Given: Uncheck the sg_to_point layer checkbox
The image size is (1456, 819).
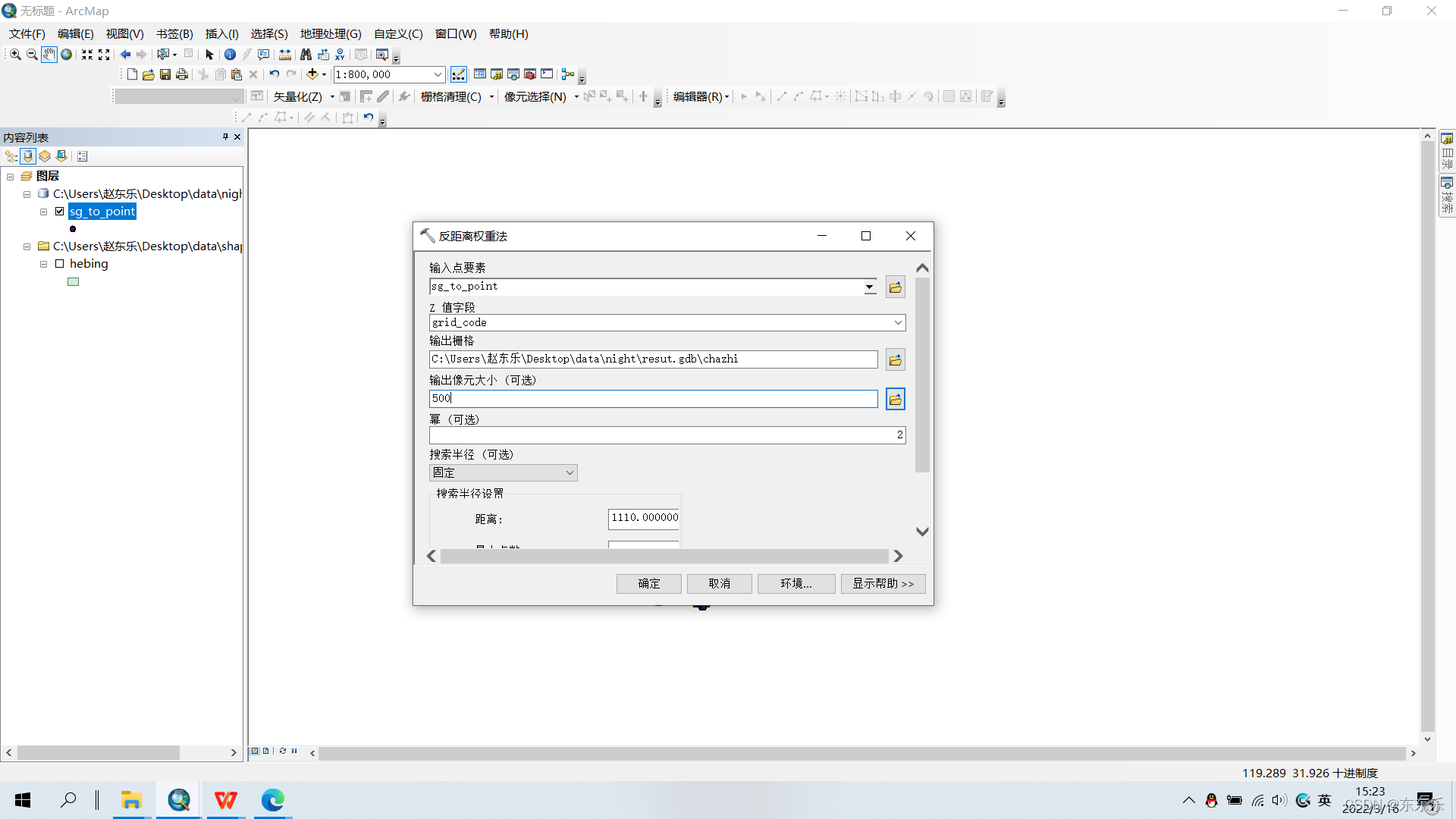Looking at the screenshot, I should [x=59, y=212].
